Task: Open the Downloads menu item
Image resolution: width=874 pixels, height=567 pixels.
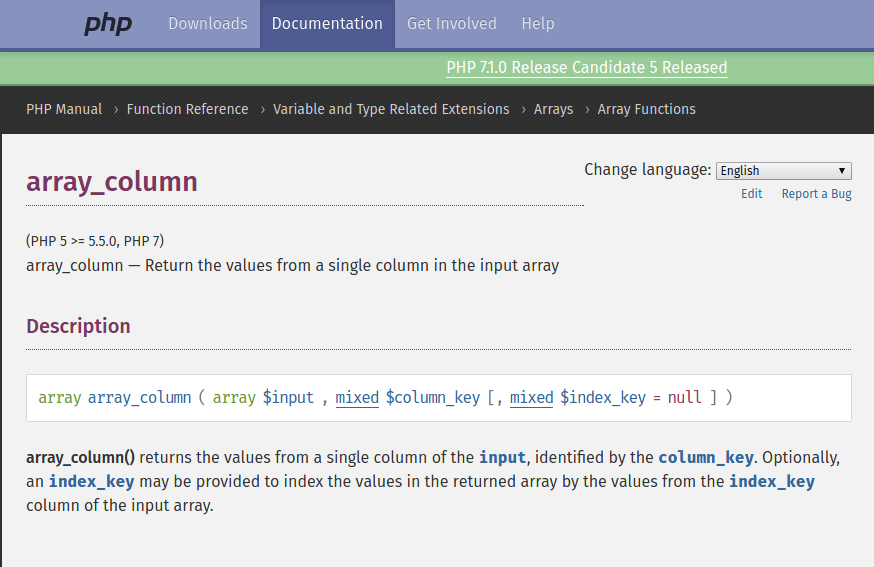Action: 208,23
